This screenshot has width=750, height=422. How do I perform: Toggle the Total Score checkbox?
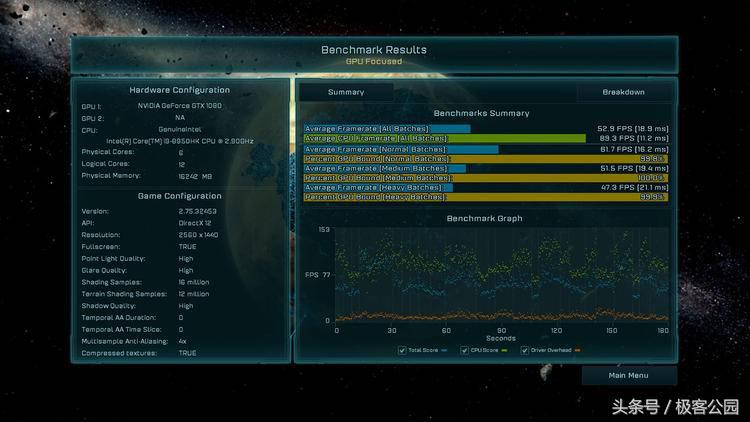[402, 350]
